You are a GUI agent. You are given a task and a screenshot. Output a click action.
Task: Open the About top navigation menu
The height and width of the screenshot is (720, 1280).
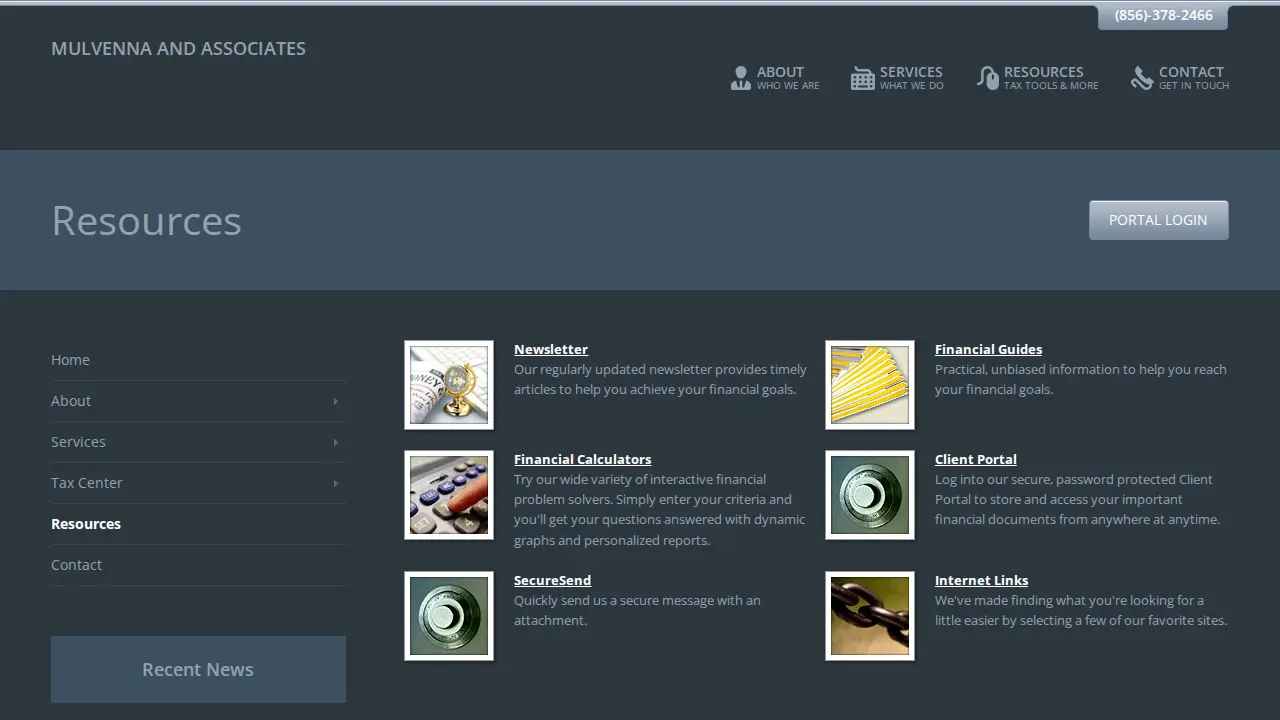click(775, 78)
